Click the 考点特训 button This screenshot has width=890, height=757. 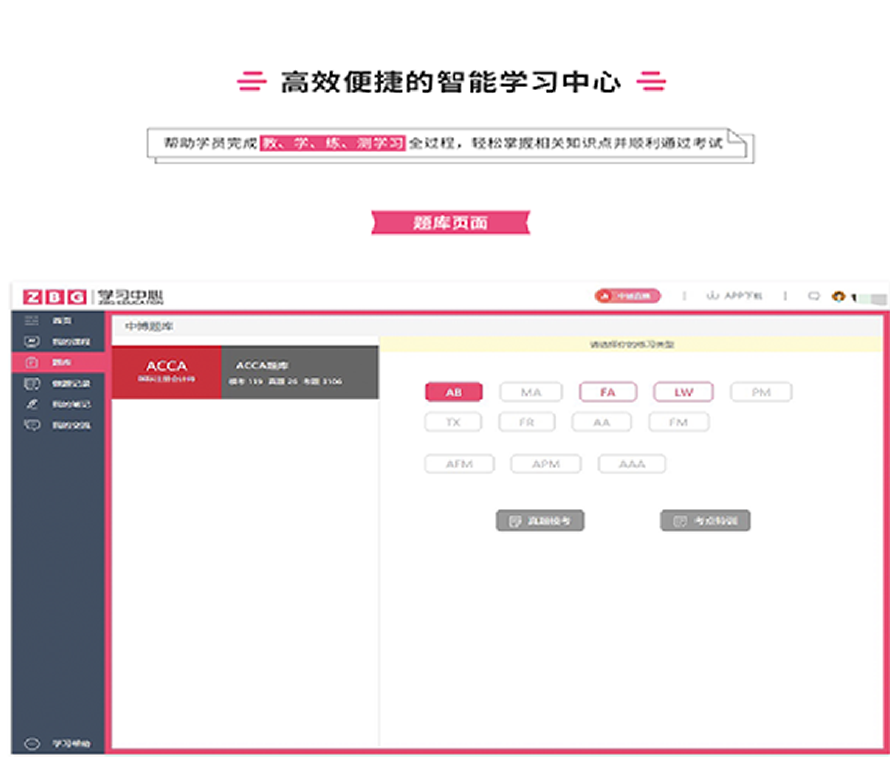click(705, 521)
